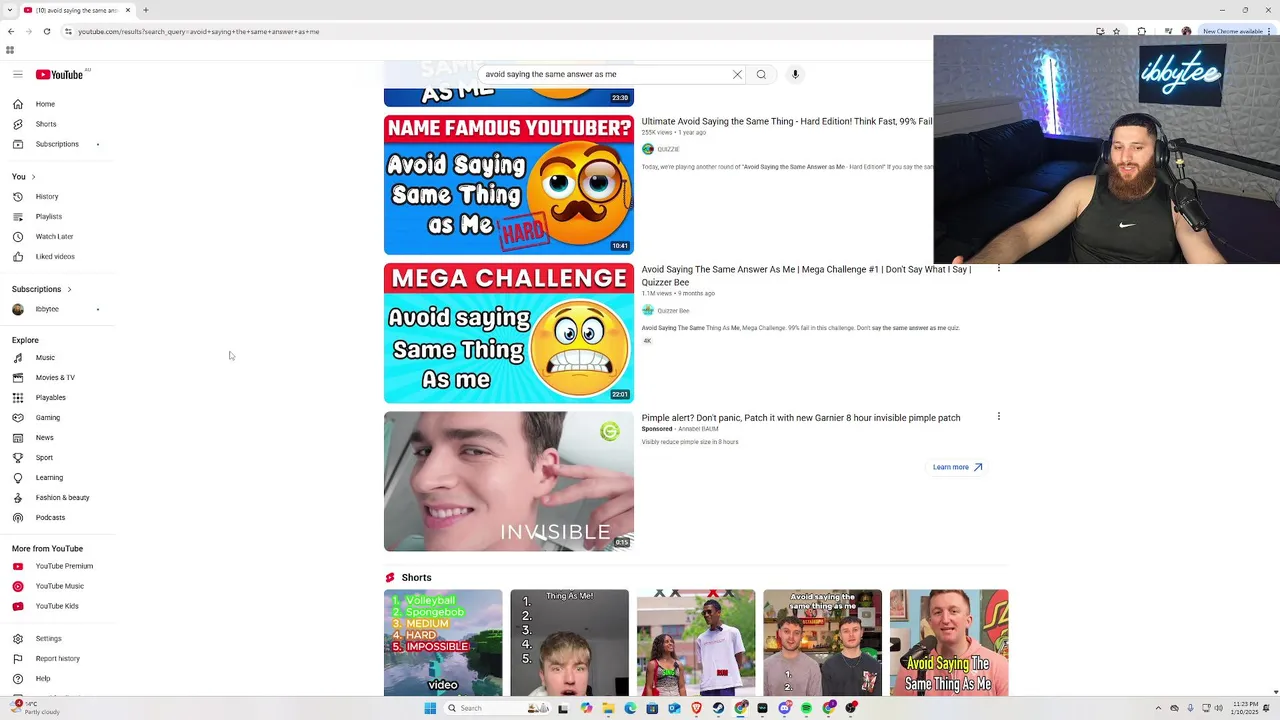Open the Mega Challenge video thumbnail
Screen dimensions: 1280x720
coord(508,333)
